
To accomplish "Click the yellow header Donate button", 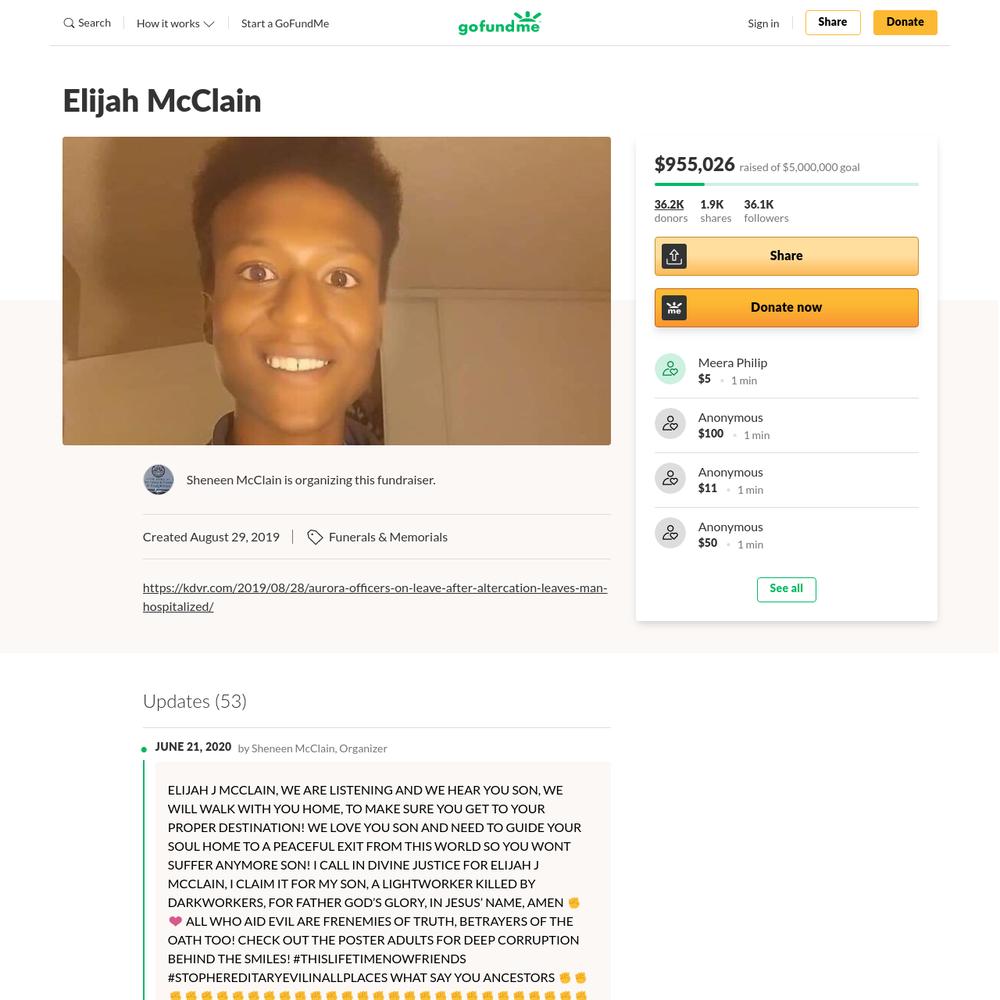I will [905, 22].
